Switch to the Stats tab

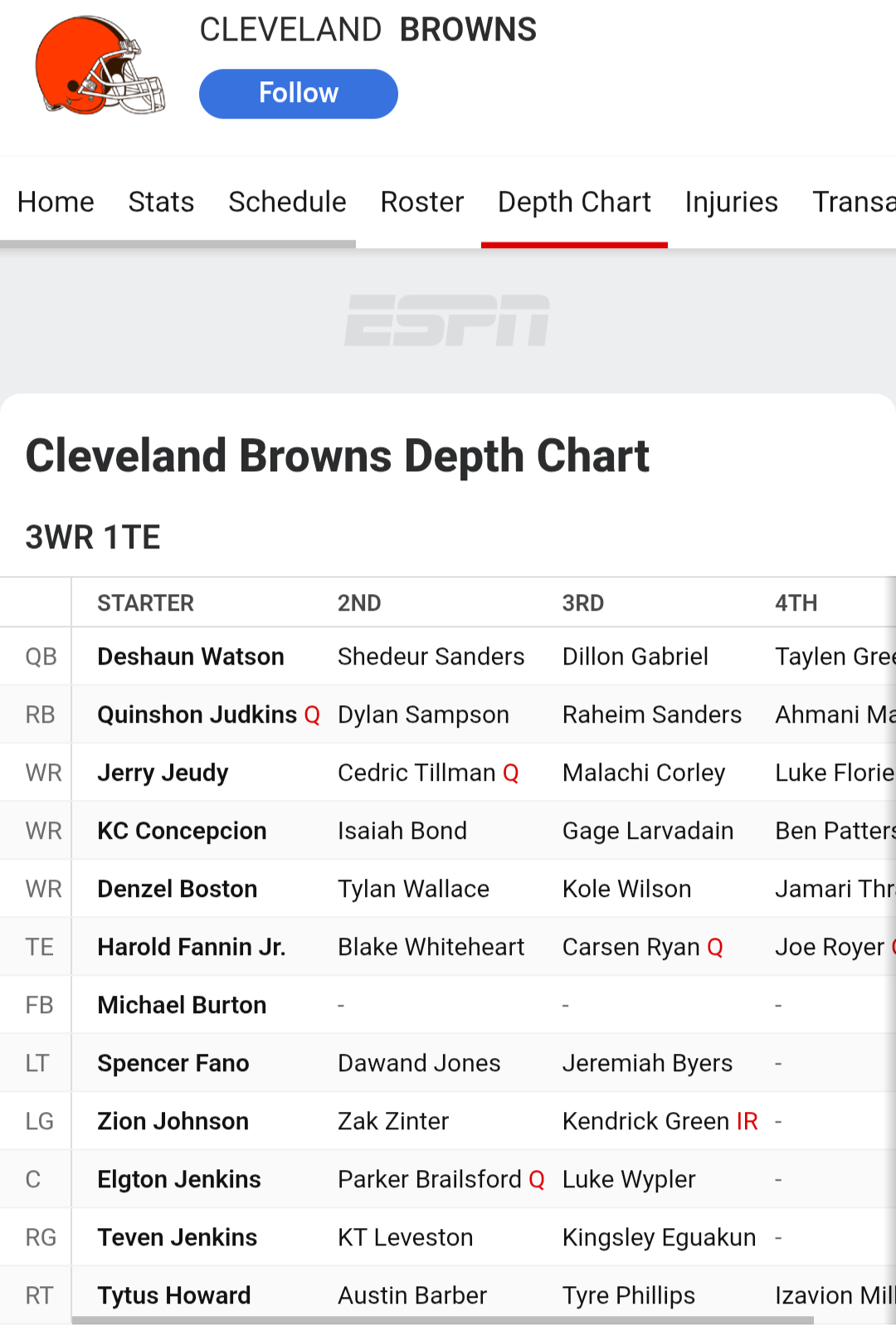[x=161, y=202]
